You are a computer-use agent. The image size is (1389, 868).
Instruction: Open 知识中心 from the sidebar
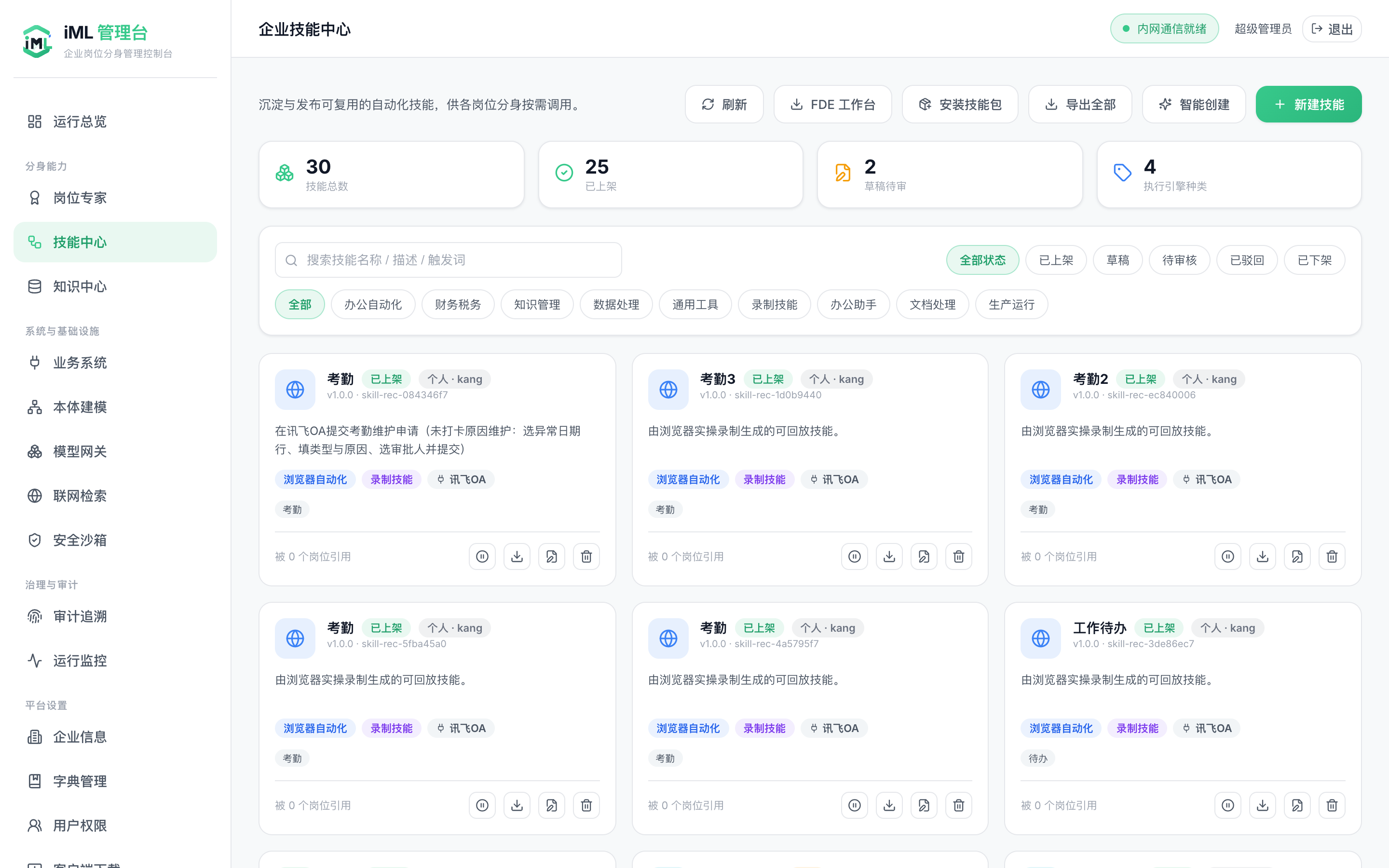coord(115,286)
